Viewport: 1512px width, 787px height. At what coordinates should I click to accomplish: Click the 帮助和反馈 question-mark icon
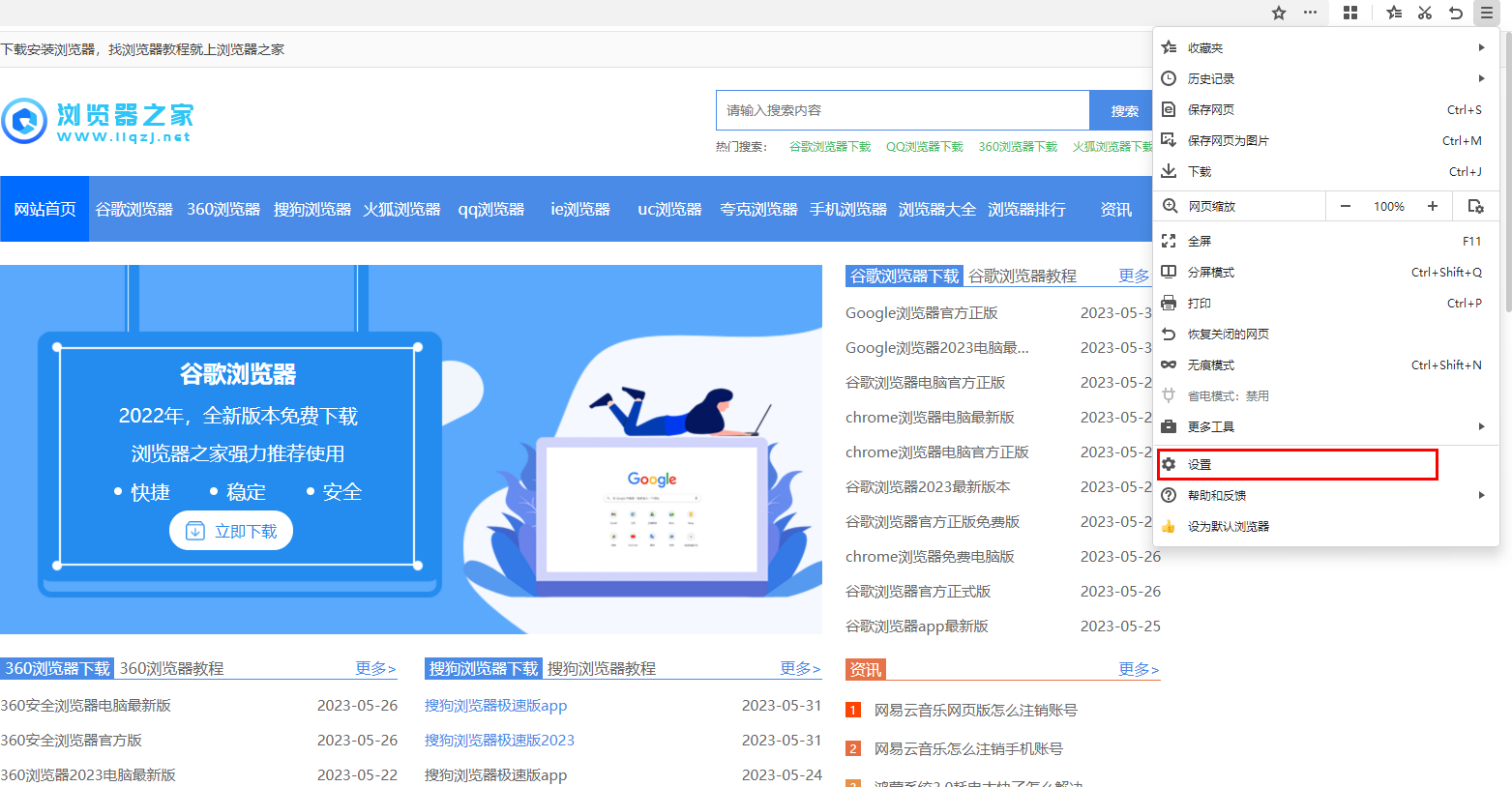(x=1169, y=495)
